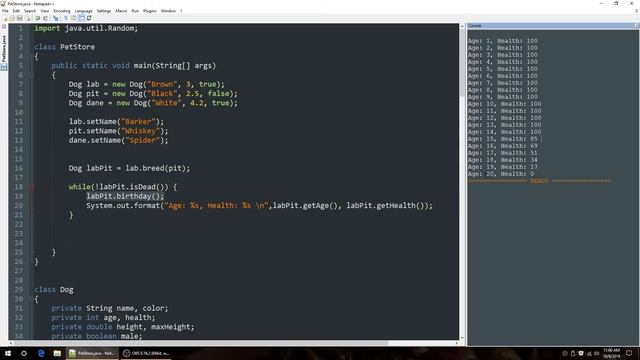This screenshot has width=640, height=360.
Task: Open the Encoding menu
Action: point(62,11)
